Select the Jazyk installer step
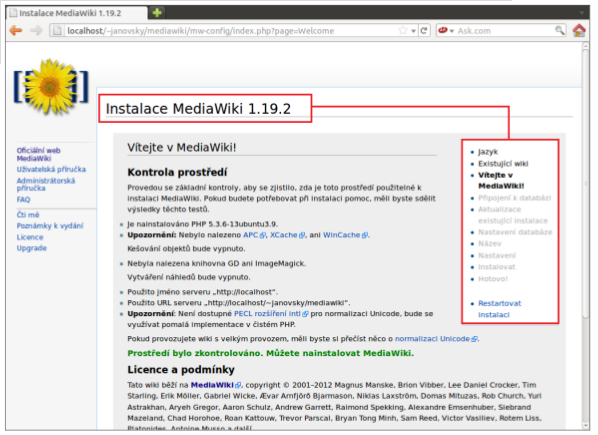The image size is (598, 435). 488,152
